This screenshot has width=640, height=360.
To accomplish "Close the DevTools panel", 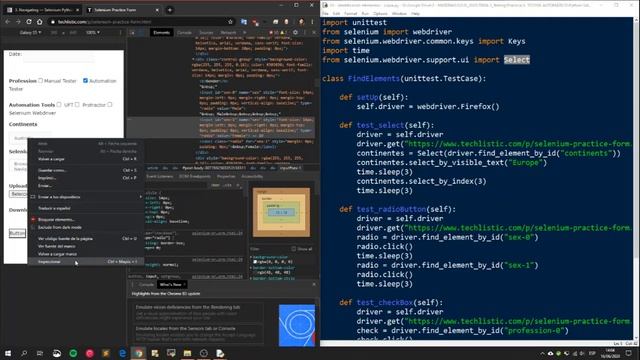I will pyautogui.click(x=314, y=33).
